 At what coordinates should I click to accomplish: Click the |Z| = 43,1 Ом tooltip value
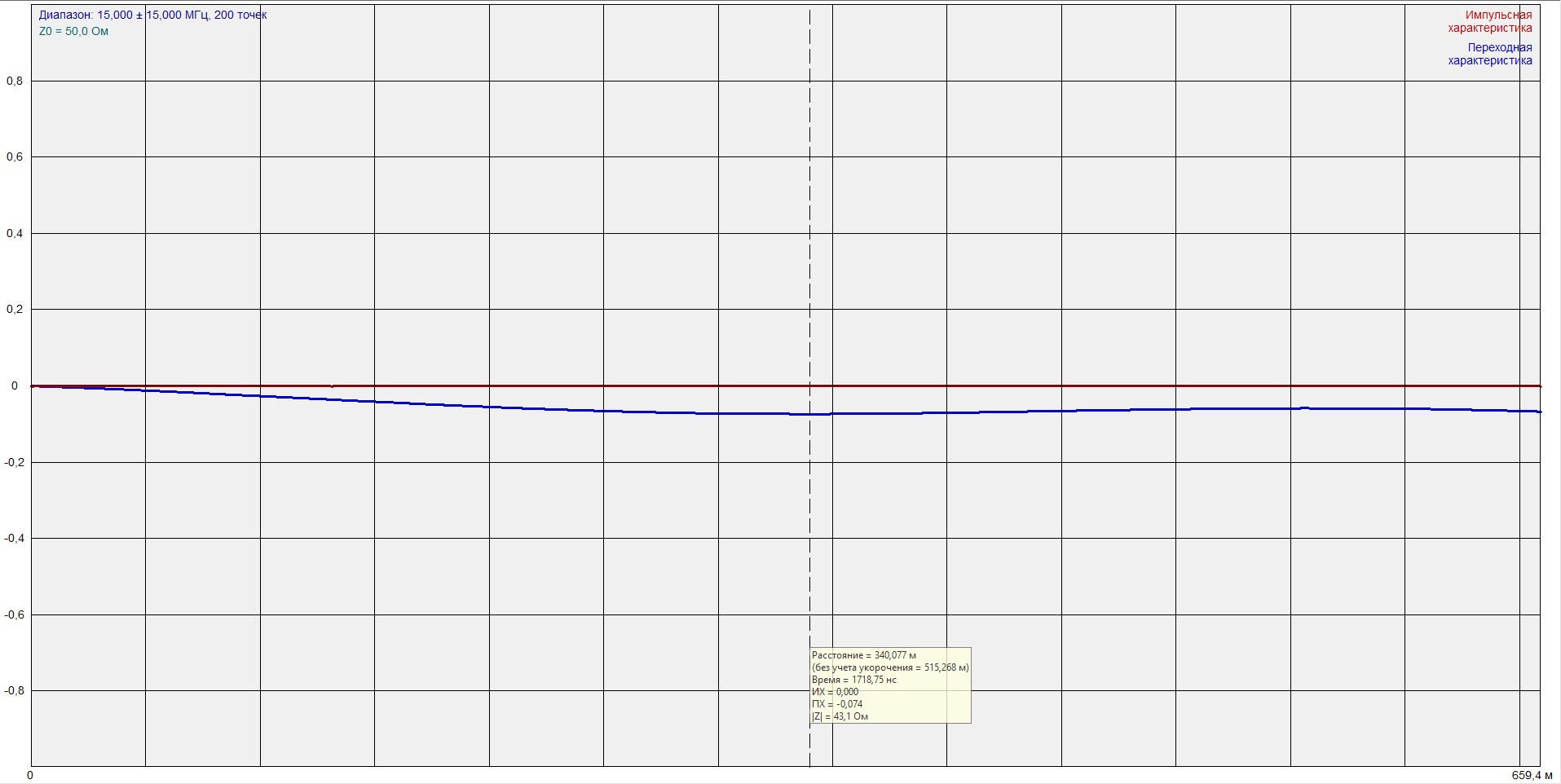(x=840, y=716)
